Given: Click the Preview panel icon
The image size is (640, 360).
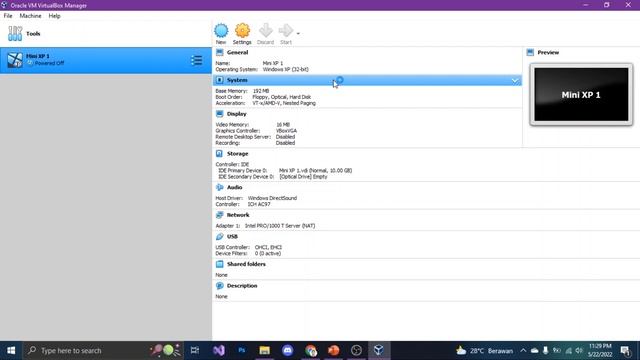Looking at the screenshot, I should (x=530, y=52).
